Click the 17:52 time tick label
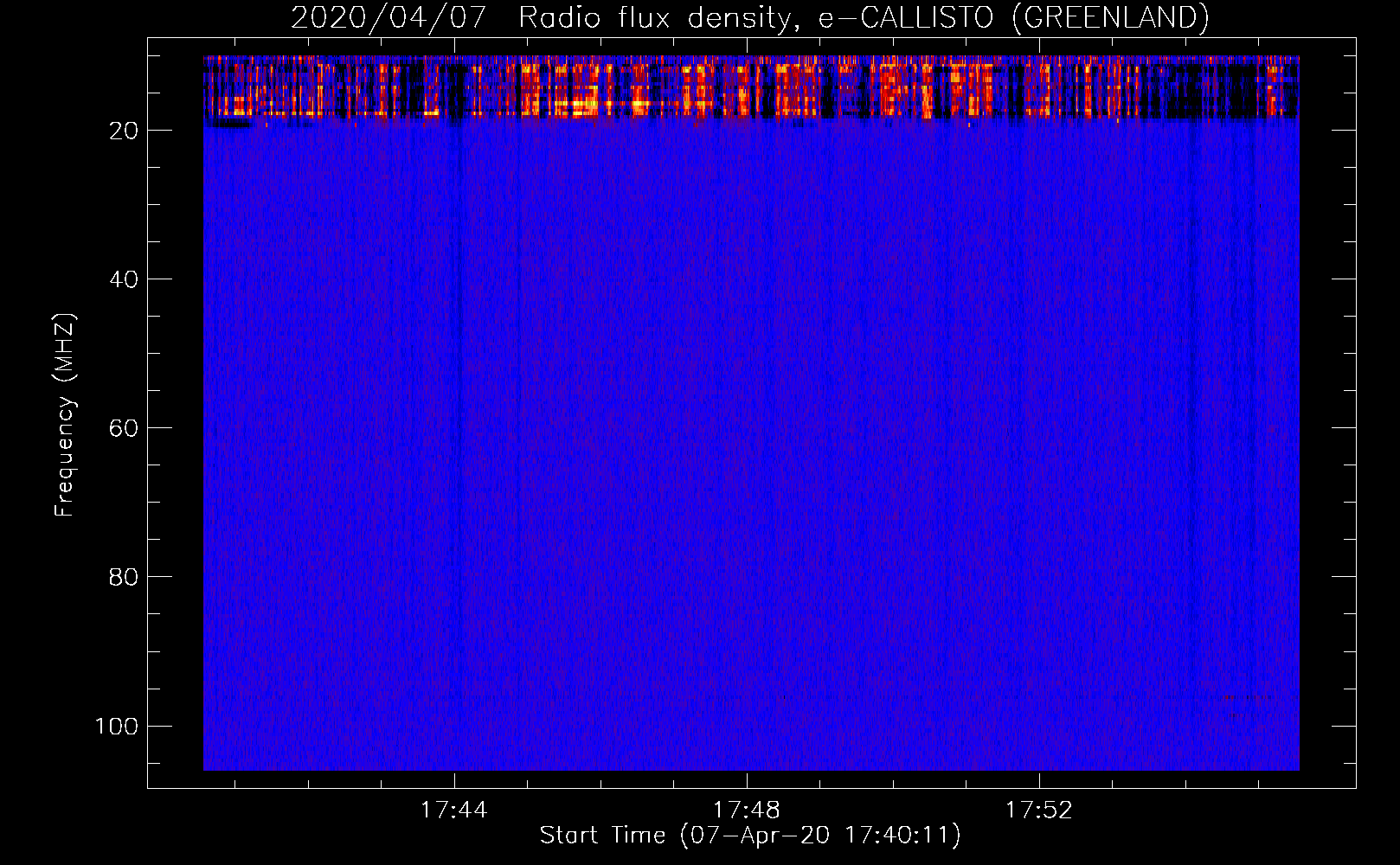The width and height of the screenshot is (1400, 865). [1039, 811]
